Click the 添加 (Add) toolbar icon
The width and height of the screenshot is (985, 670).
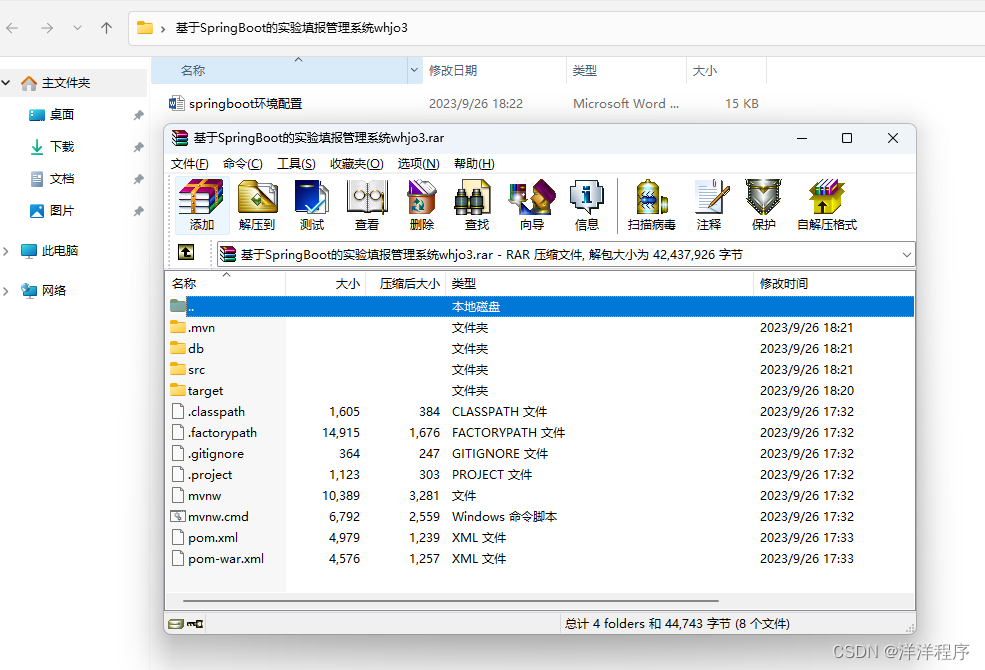[200, 204]
